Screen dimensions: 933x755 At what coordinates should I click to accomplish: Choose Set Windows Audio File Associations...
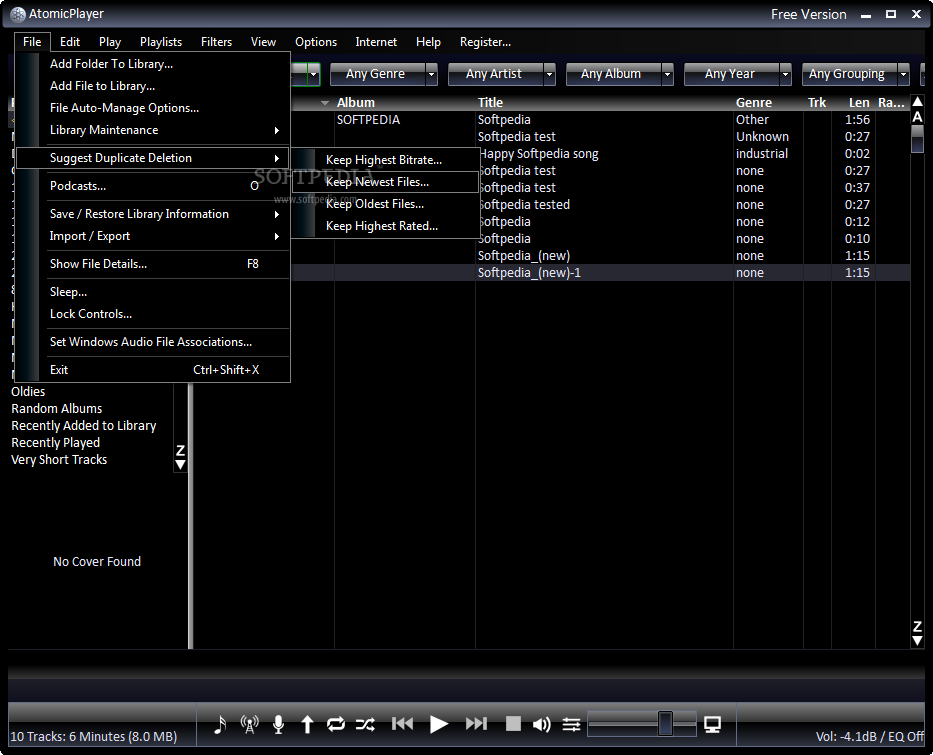[x=152, y=342]
